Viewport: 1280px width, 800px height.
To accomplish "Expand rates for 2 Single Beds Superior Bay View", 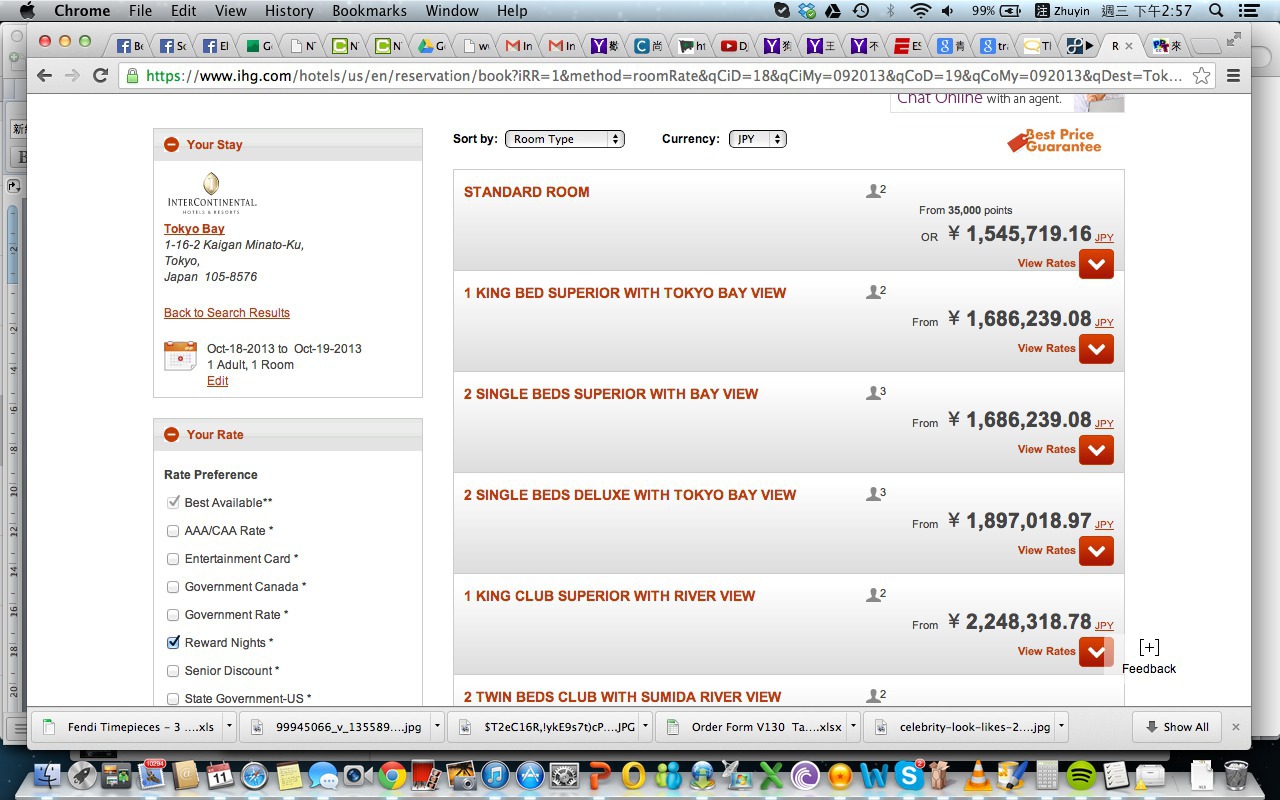I will (1096, 450).
